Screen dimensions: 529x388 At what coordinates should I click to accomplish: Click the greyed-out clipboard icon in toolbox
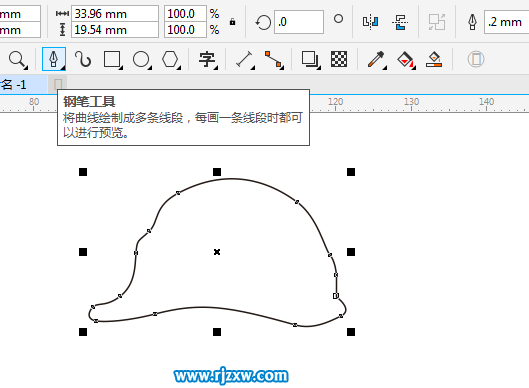476,59
